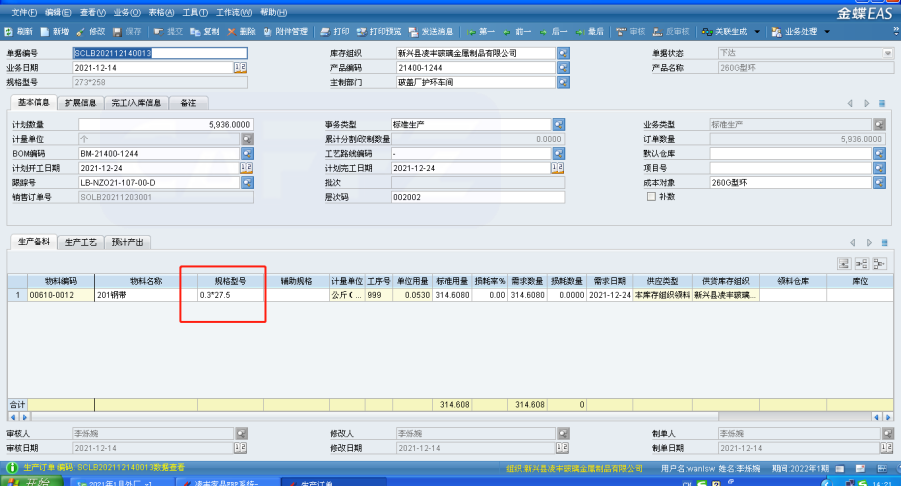Open the 单据状态 dropdown list
This screenshot has width=902, height=486.
point(887,52)
